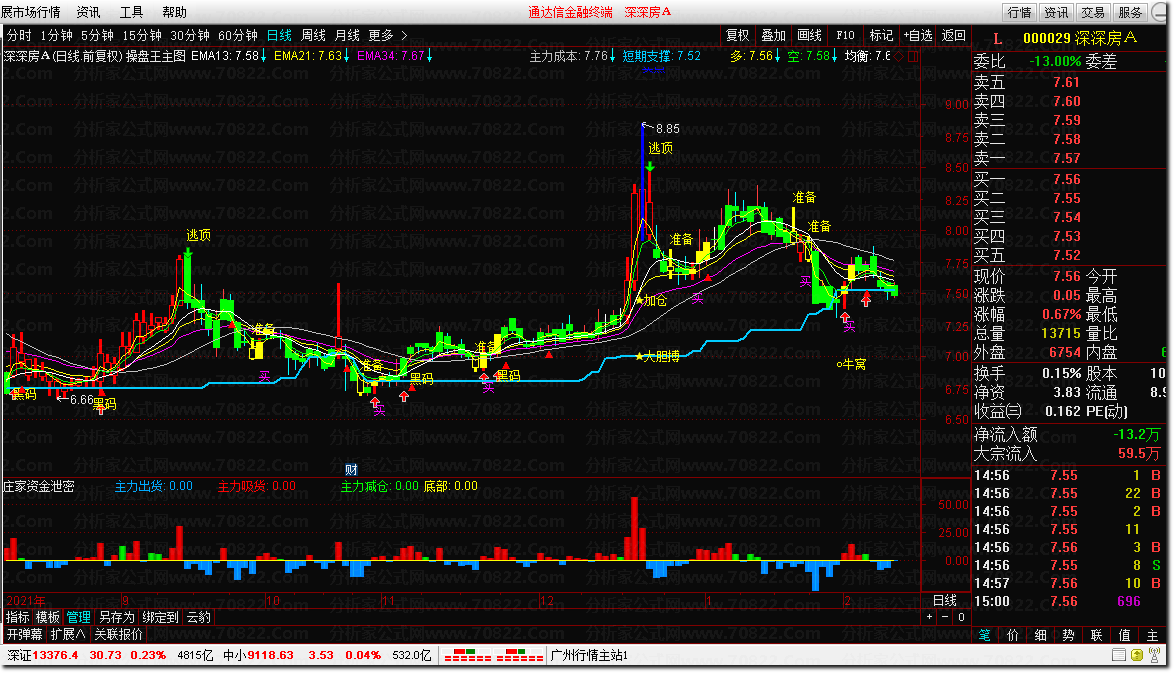Add stock with +自选 button
The image size is (1175, 673).
click(x=918, y=35)
